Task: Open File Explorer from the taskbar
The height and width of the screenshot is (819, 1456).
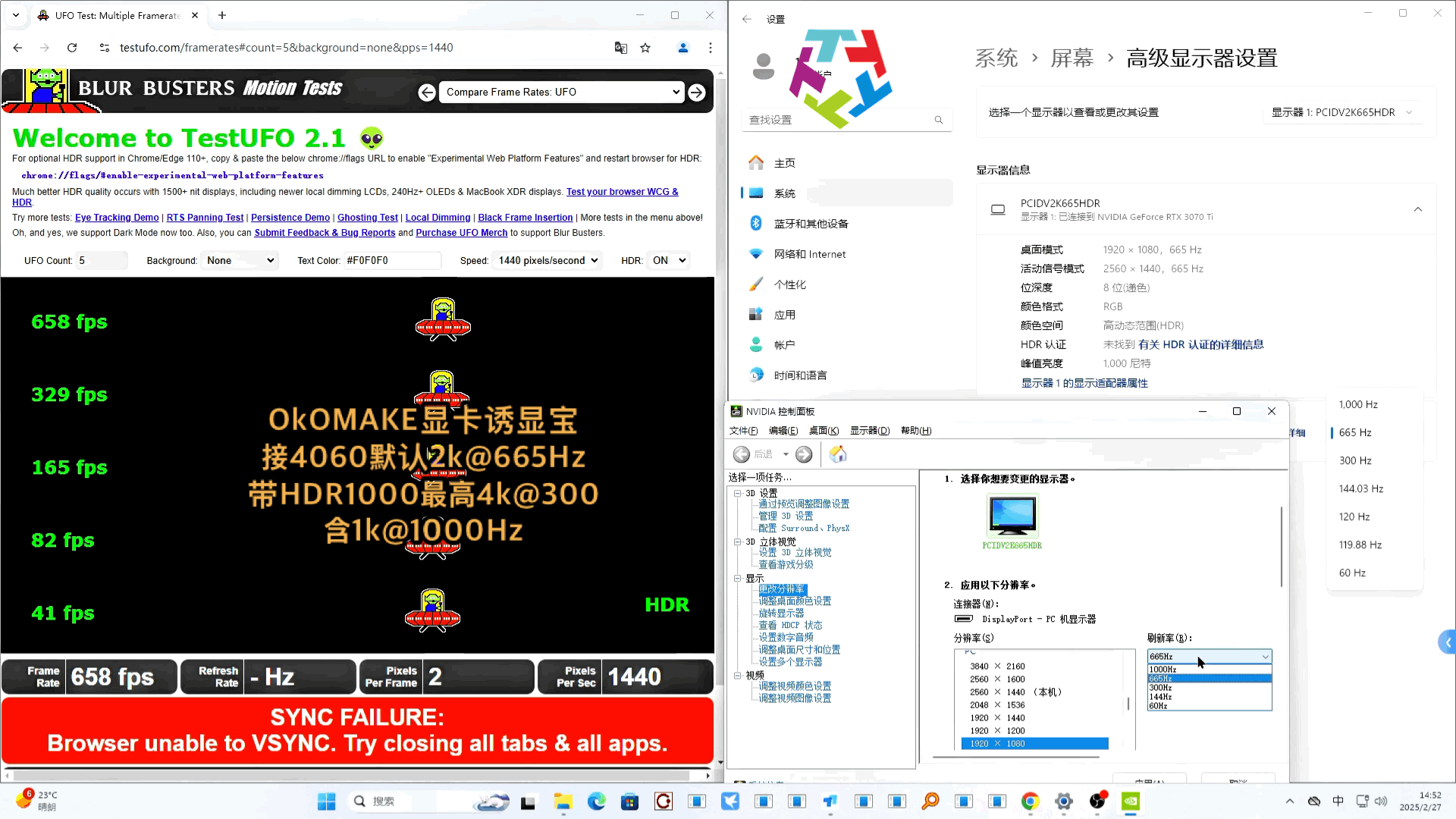Action: (563, 802)
